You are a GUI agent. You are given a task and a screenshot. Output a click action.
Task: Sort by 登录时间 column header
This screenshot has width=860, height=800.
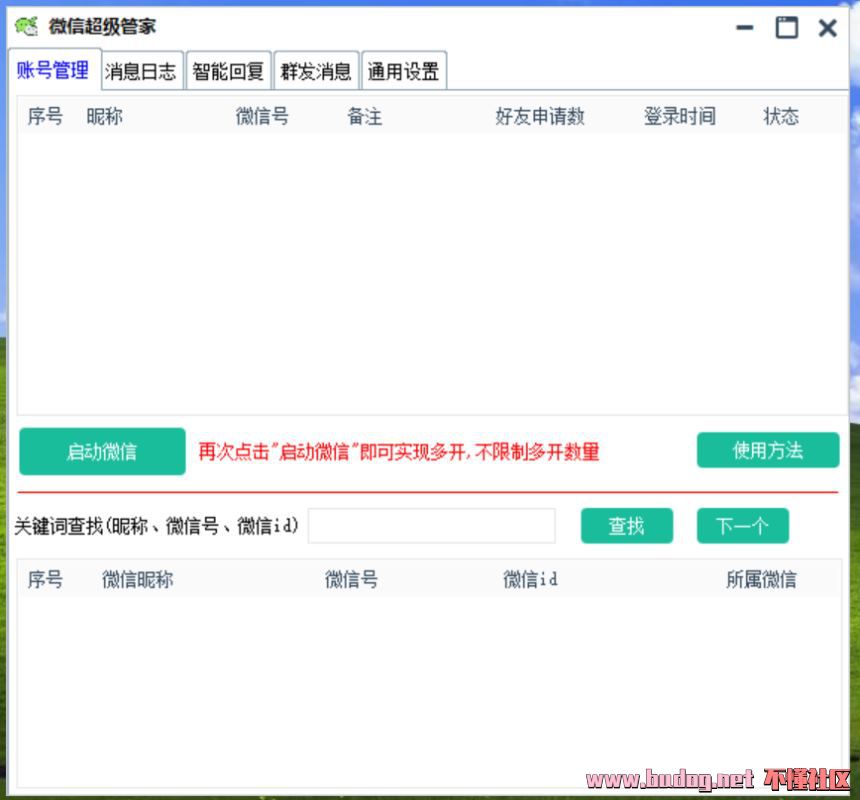[680, 116]
